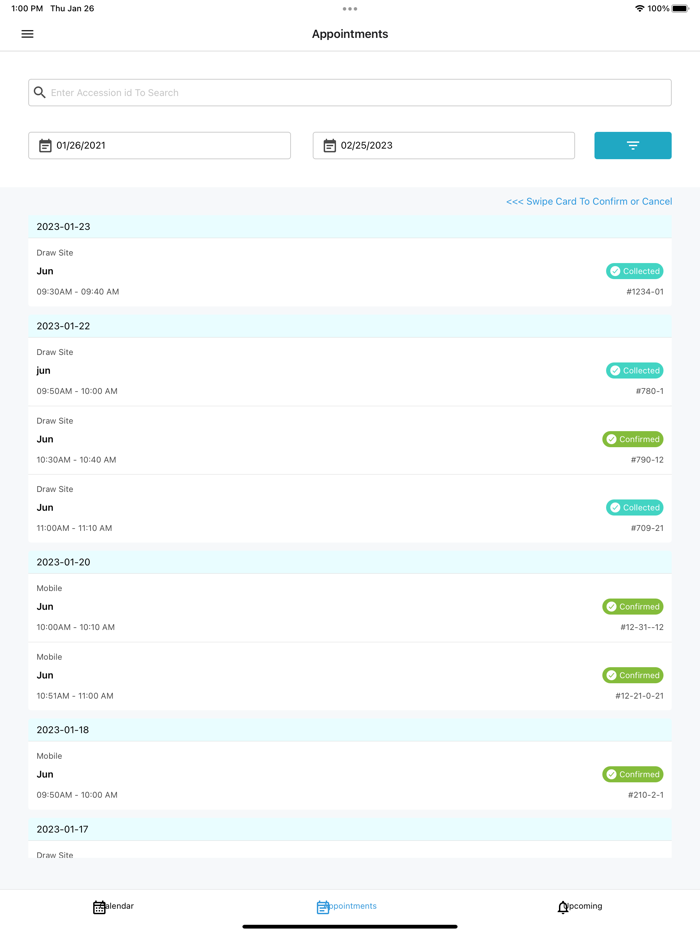Click accession number #709-21

click(647, 528)
